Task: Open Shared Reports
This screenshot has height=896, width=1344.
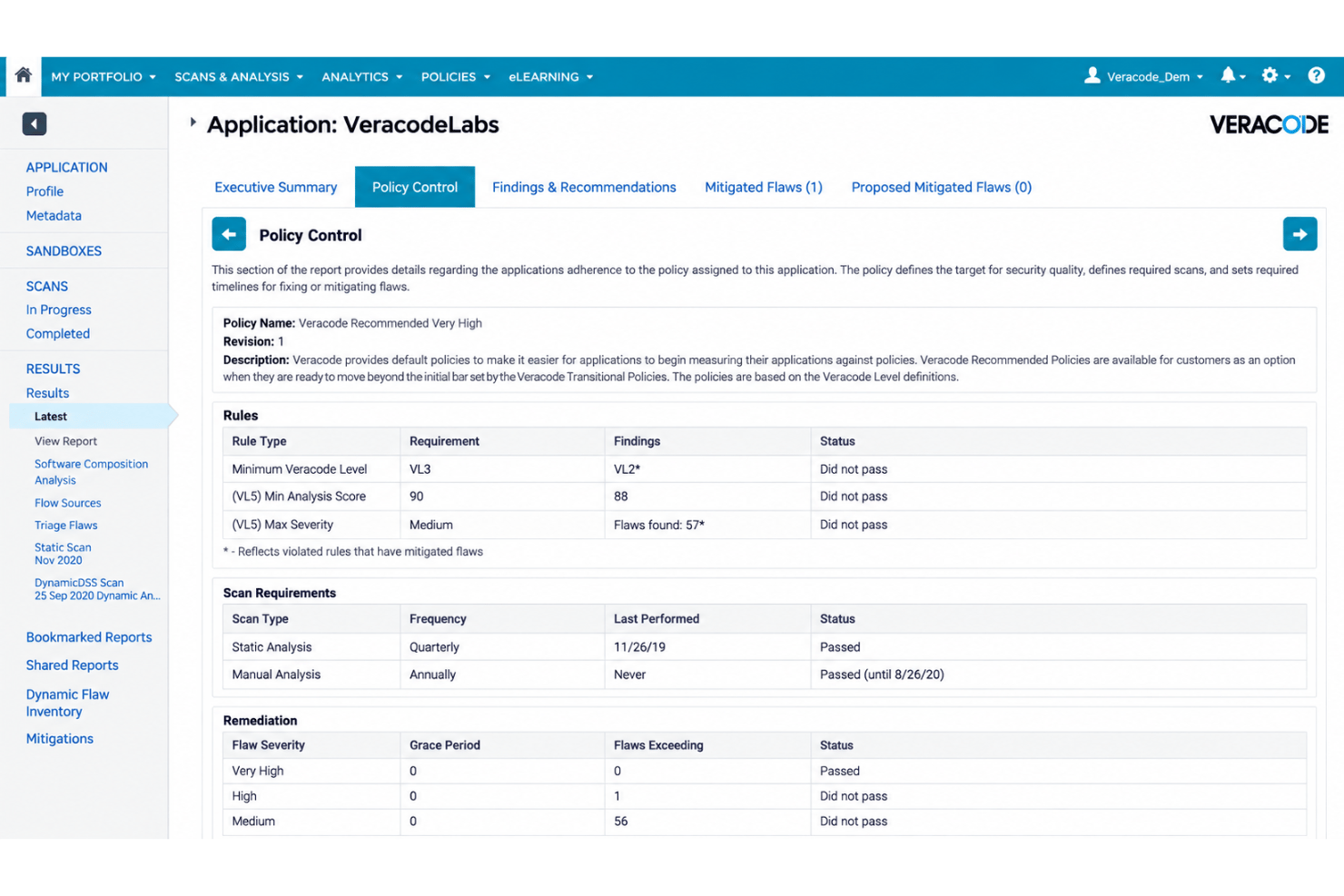Action: pos(72,665)
